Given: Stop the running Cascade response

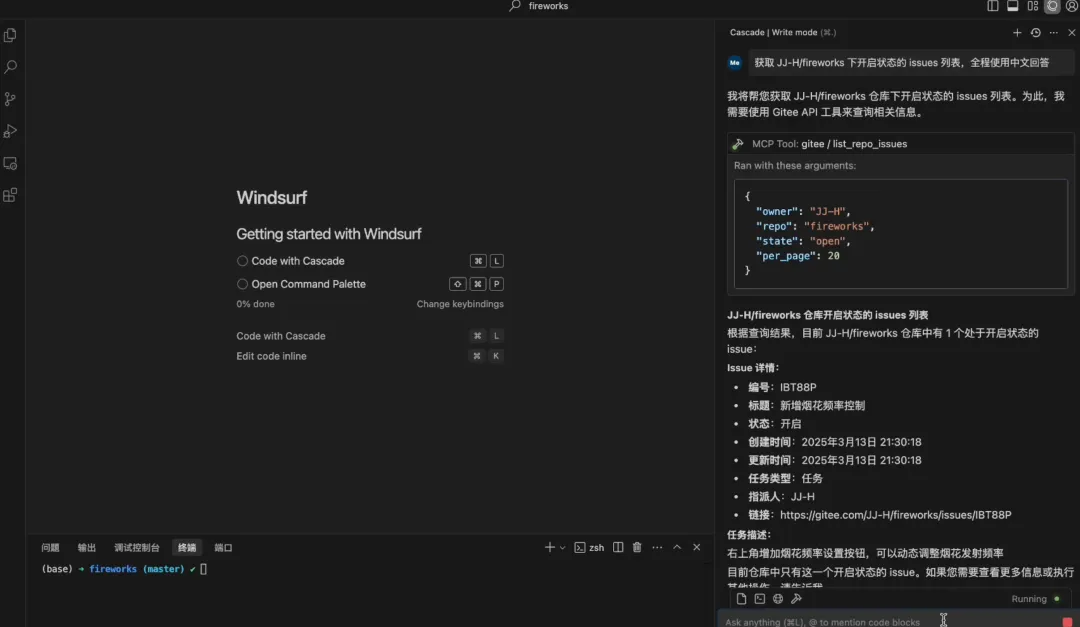Looking at the screenshot, I should [x=1067, y=622].
